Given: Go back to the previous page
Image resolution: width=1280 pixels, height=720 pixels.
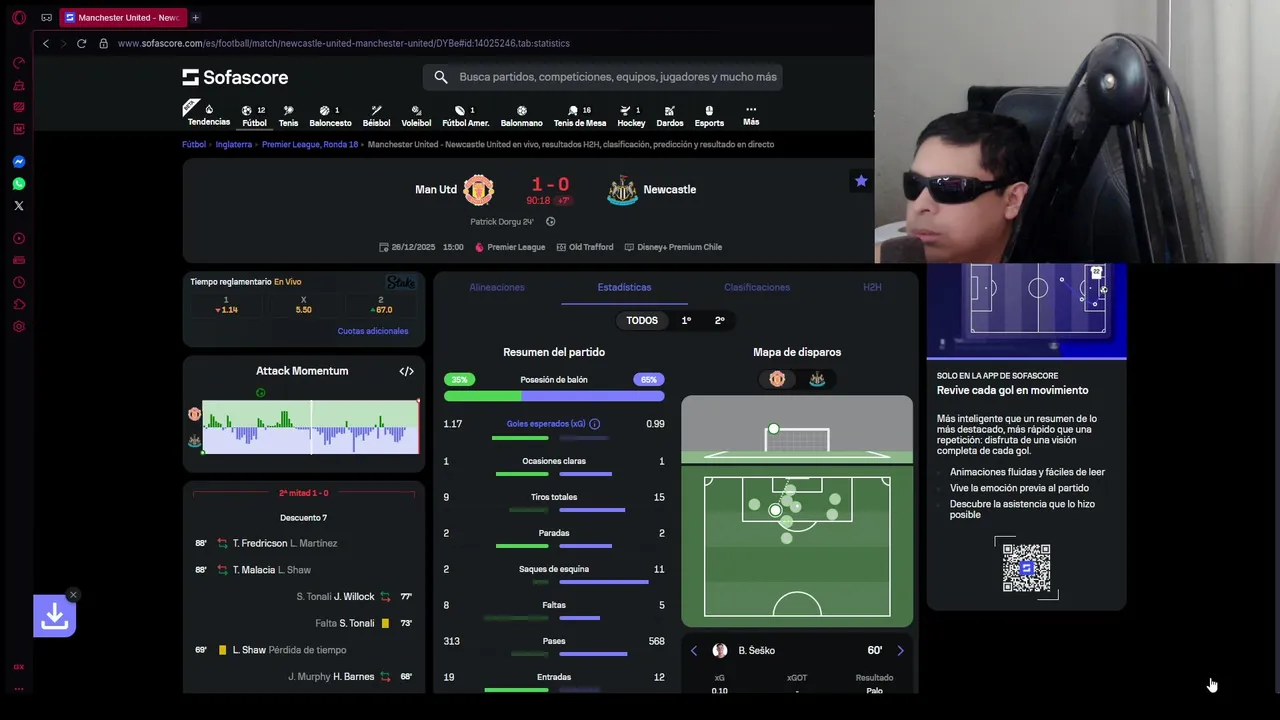Looking at the screenshot, I should pyautogui.click(x=45, y=43).
